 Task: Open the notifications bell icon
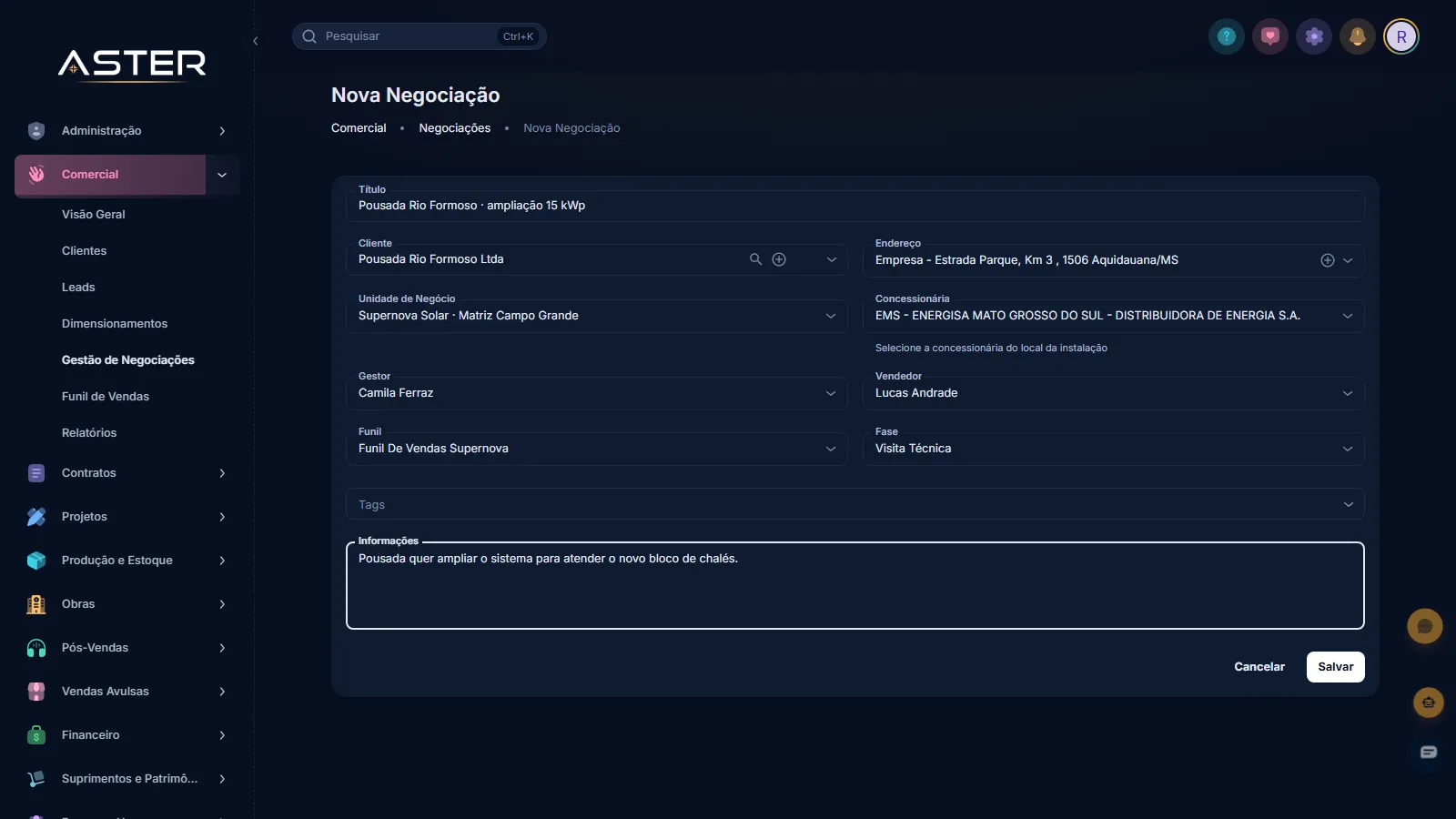pyautogui.click(x=1358, y=36)
